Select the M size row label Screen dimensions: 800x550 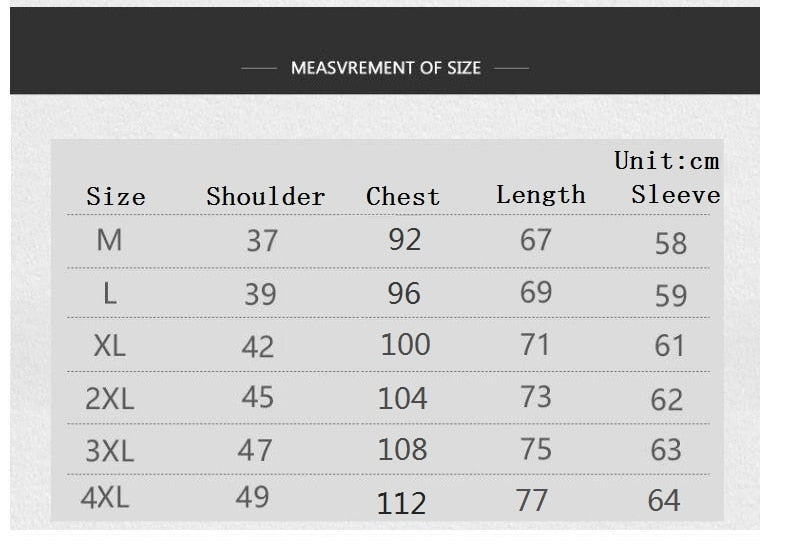(109, 241)
